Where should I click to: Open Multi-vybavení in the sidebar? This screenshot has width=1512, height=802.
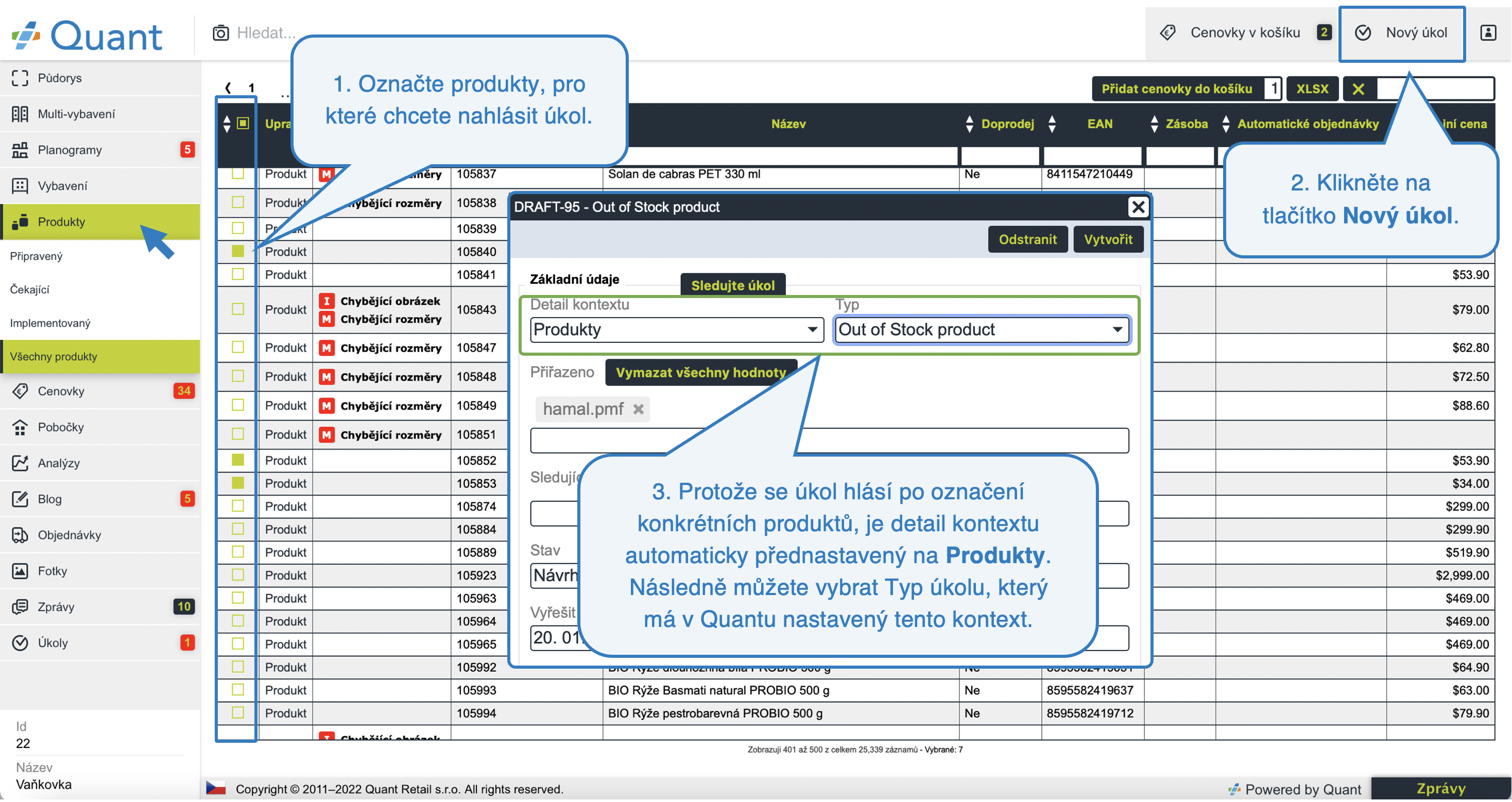[100, 114]
